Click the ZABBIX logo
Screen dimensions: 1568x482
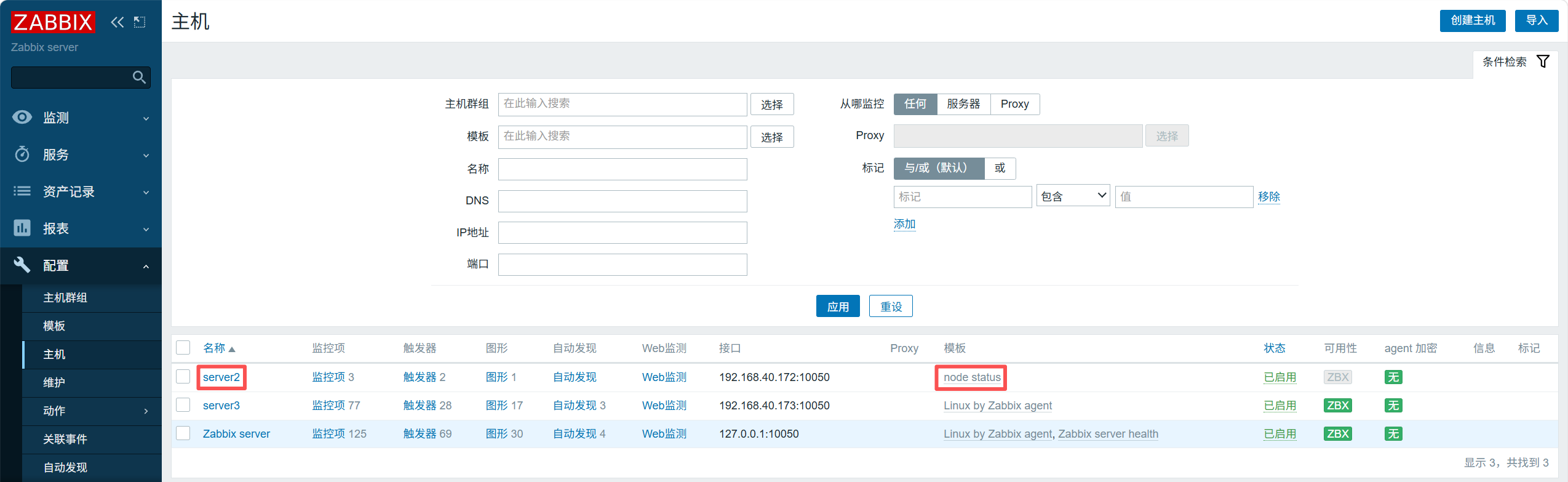(x=53, y=22)
